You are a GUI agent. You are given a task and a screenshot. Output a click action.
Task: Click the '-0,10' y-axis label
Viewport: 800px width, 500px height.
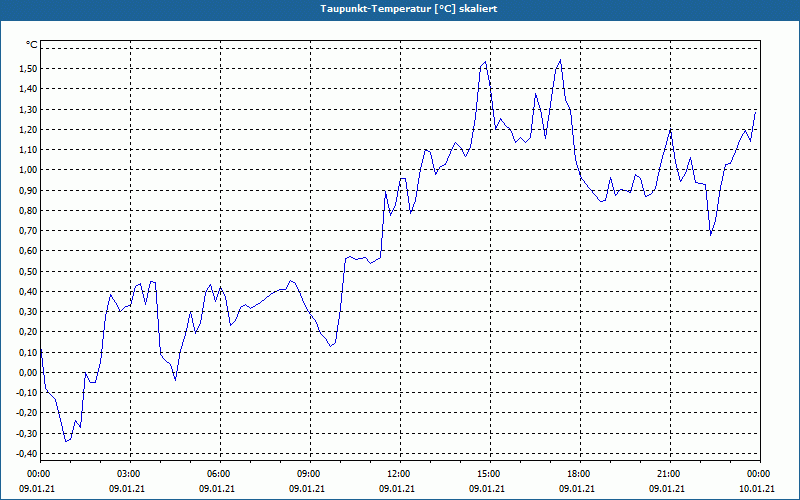27,393
